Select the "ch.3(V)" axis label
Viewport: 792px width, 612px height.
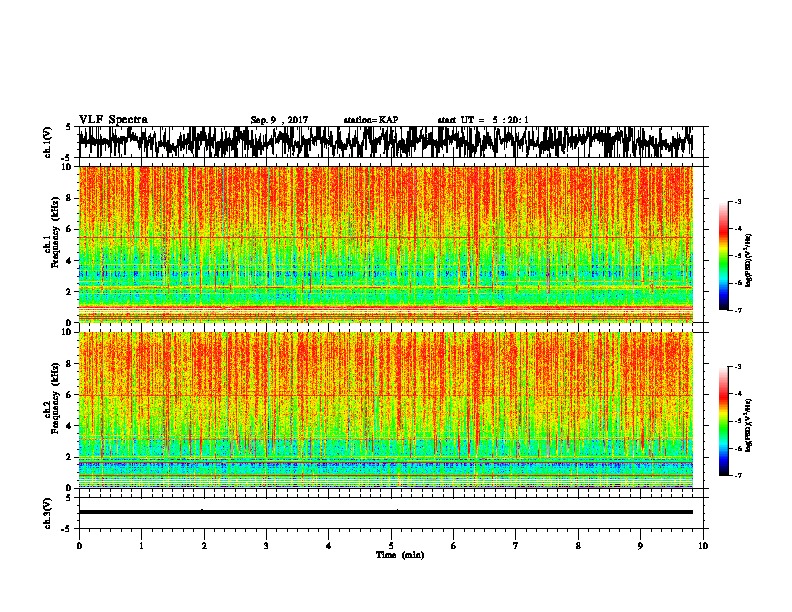coord(48,513)
